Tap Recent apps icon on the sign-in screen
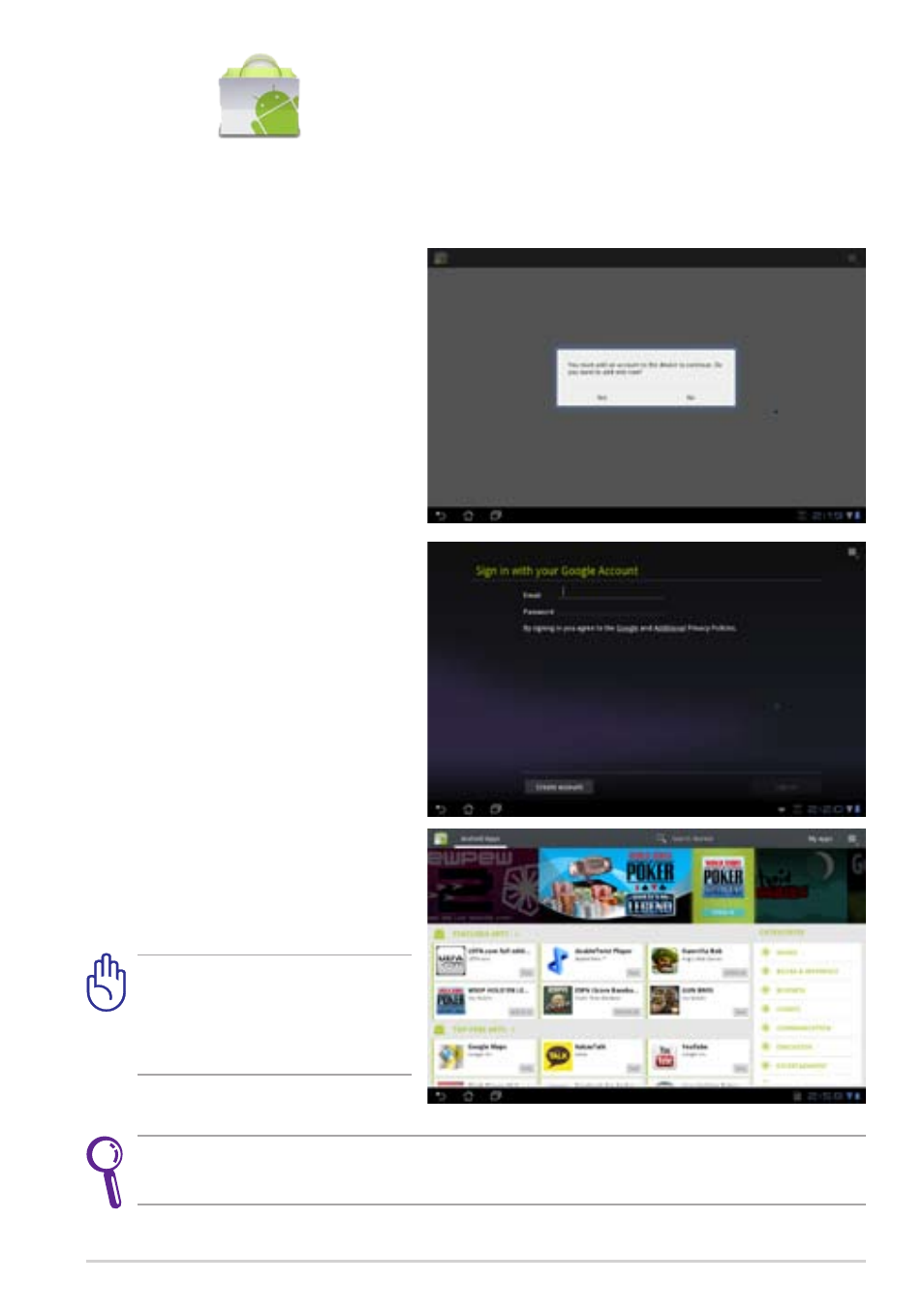The image size is (924, 1314). [x=496, y=809]
